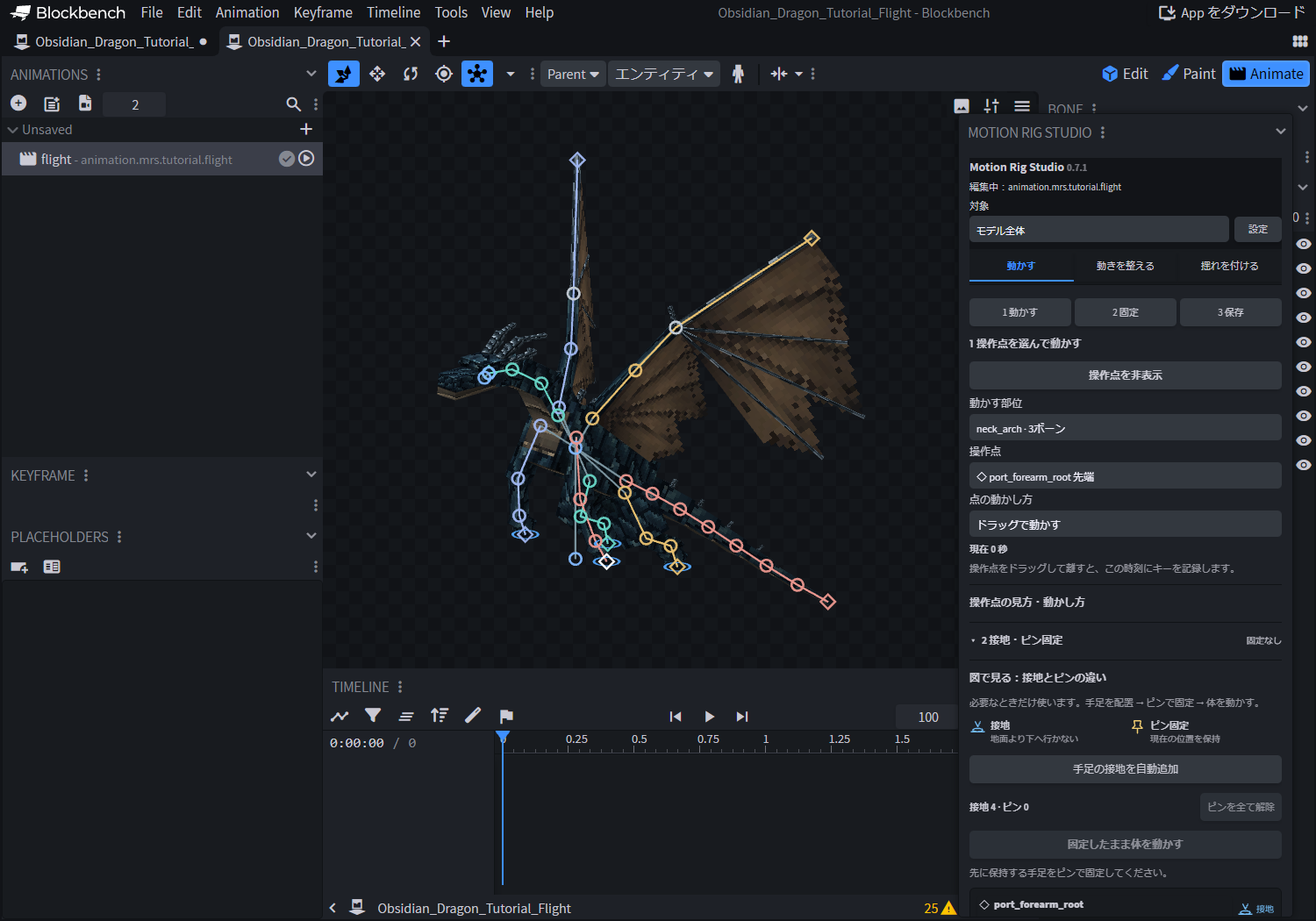1316x921 pixels.
Task: Click the timeline filter funnel icon
Action: click(373, 716)
